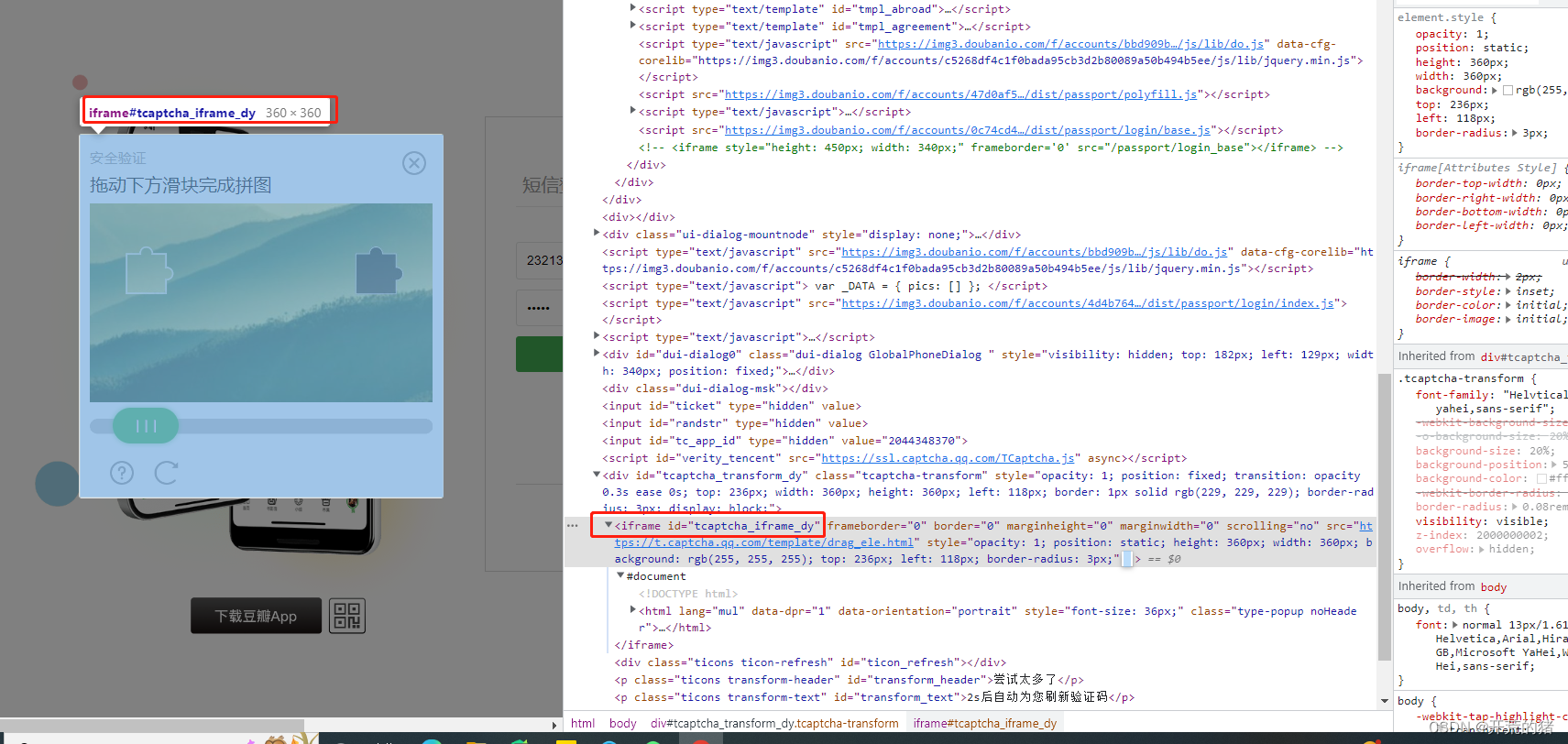Open the ssl.captcha.qq.com TCaptcha.js link
This screenshot has height=744, width=1568.
tap(948, 458)
